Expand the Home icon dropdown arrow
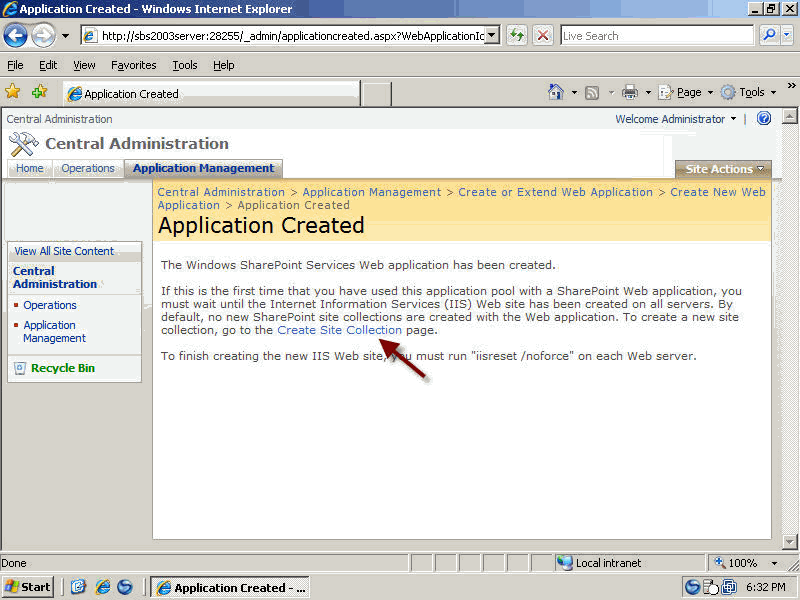Viewport: 800px width, 600px height. (x=574, y=92)
